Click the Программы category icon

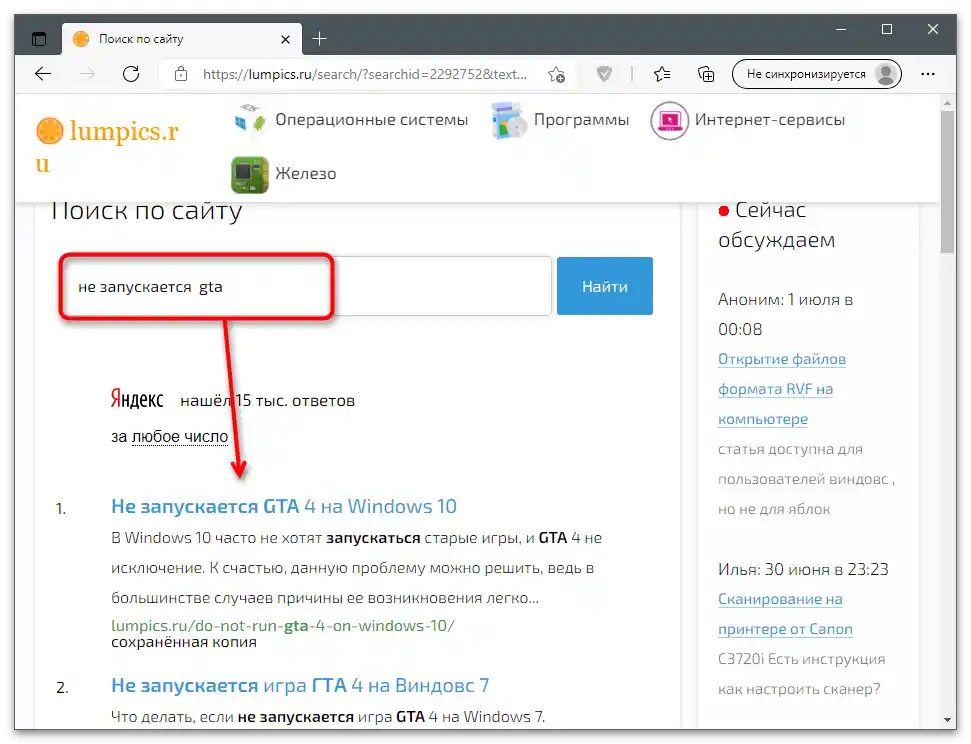pos(508,120)
